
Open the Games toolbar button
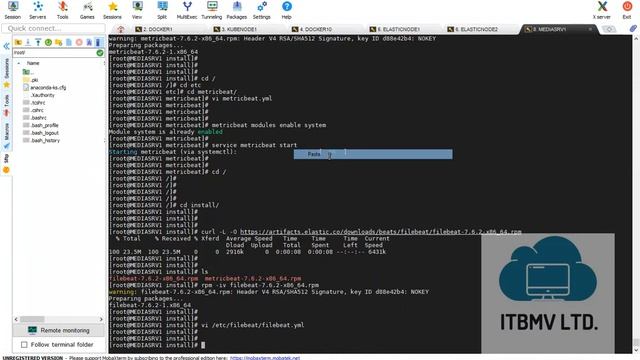(x=87, y=10)
